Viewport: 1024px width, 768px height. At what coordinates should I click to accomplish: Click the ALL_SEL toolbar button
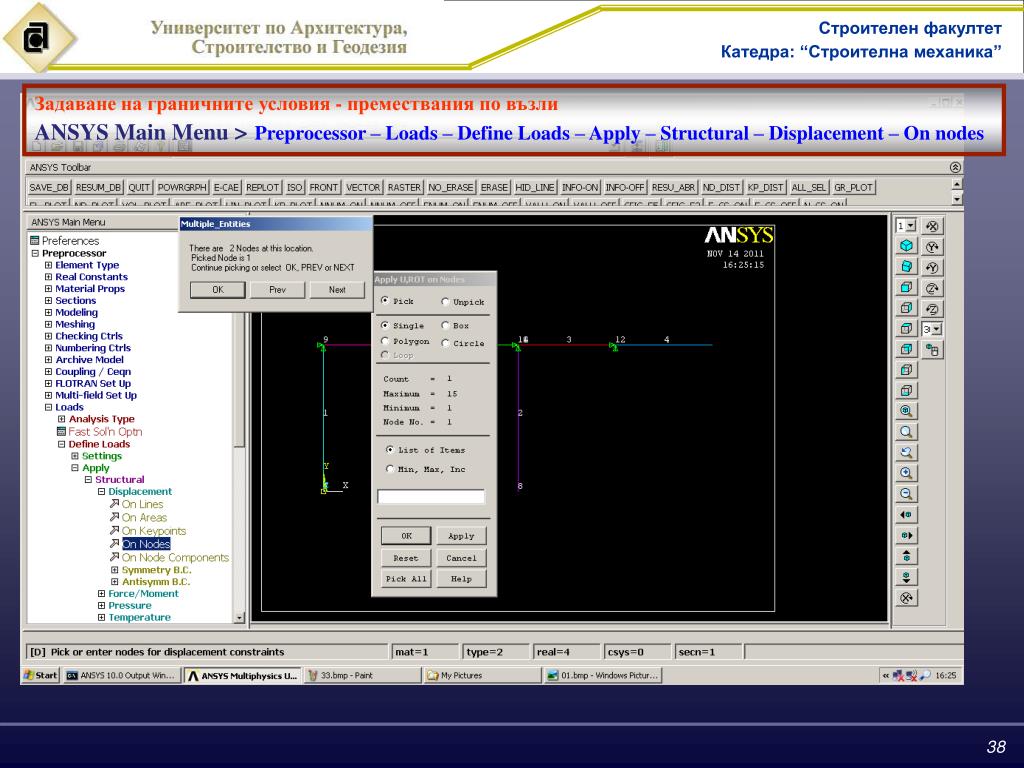(x=808, y=187)
